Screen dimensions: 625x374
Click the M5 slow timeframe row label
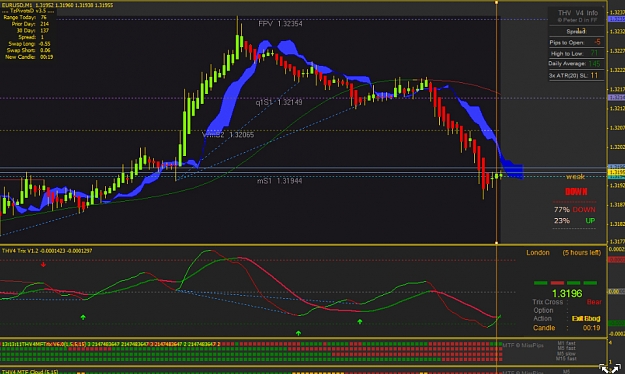(x=566, y=354)
